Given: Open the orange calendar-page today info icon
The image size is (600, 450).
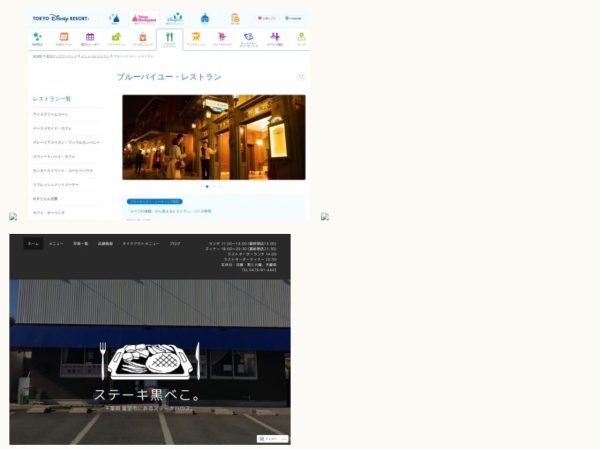Looking at the screenshot, I should [x=64, y=39].
